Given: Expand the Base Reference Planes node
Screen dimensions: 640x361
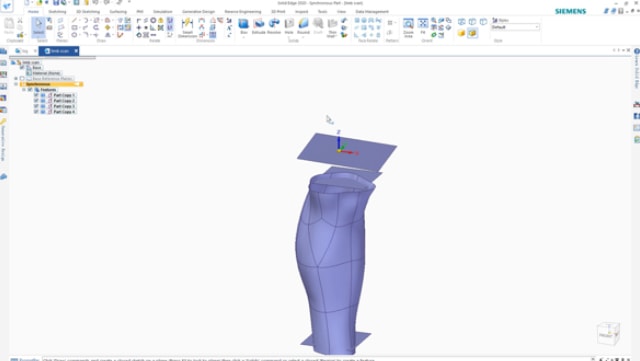Looking at the screenshot, I should pyautogui.click(x=16, y=78).
